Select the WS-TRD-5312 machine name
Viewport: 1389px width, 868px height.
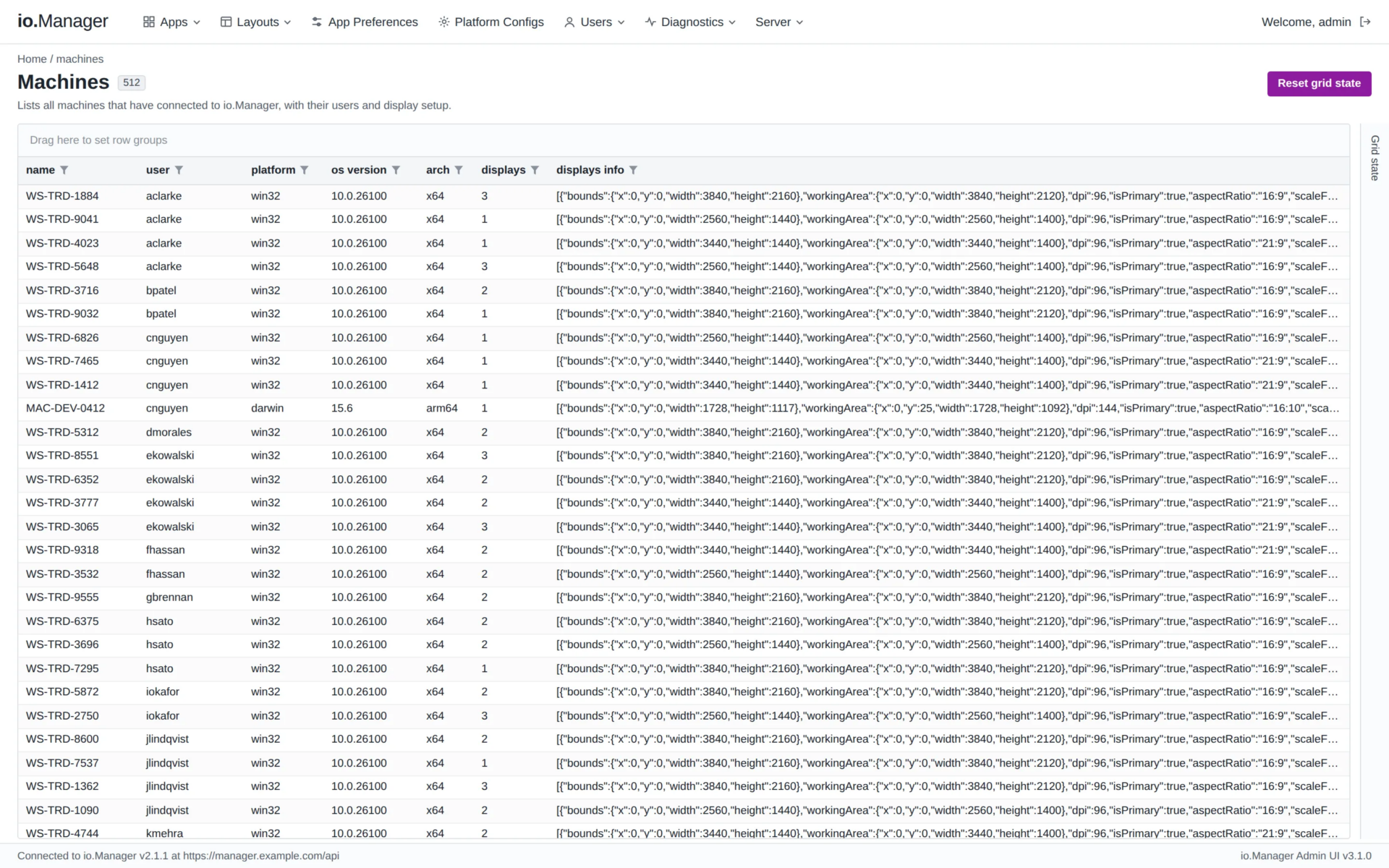(62, 433)
